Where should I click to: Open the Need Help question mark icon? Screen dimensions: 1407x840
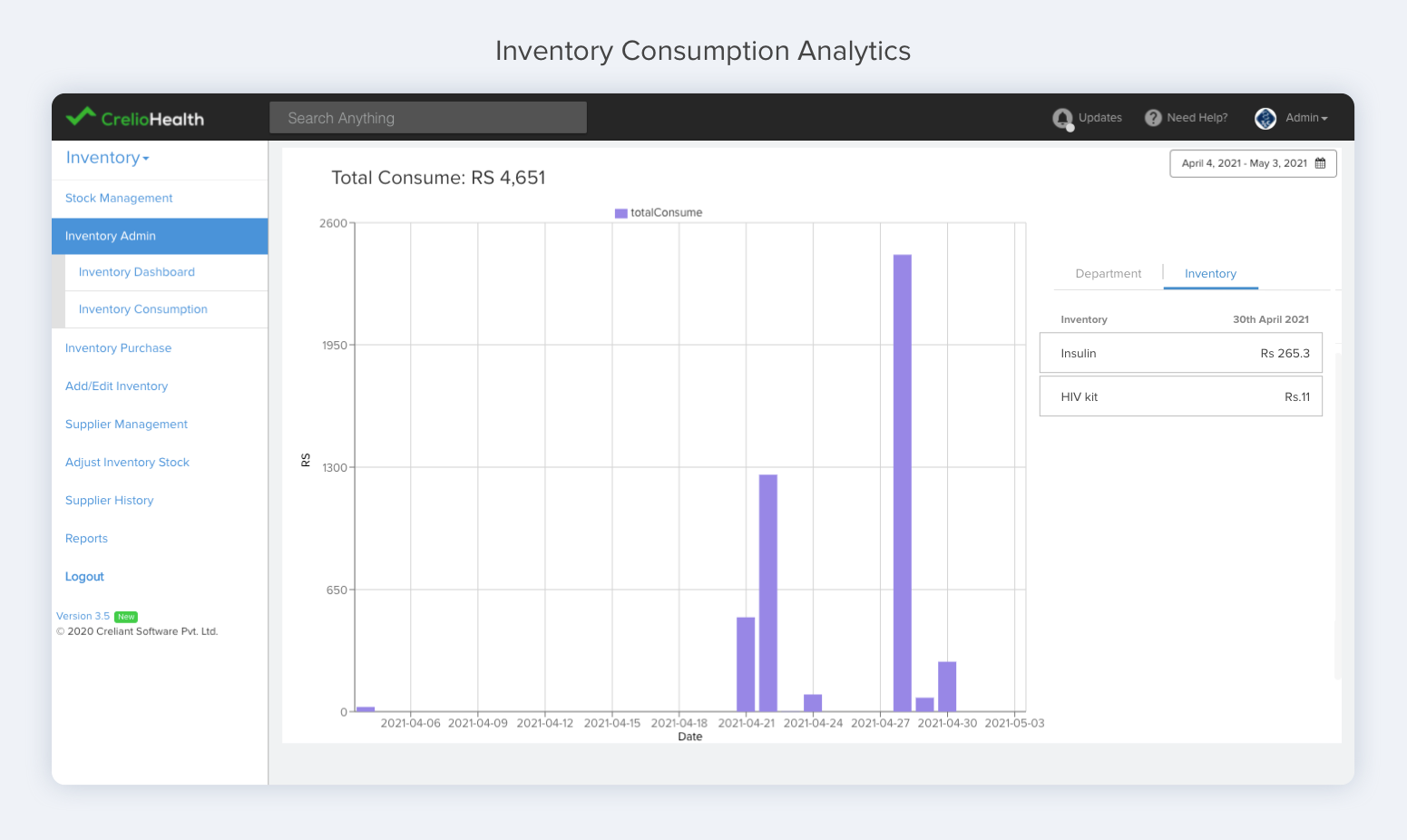(1152, 118)
